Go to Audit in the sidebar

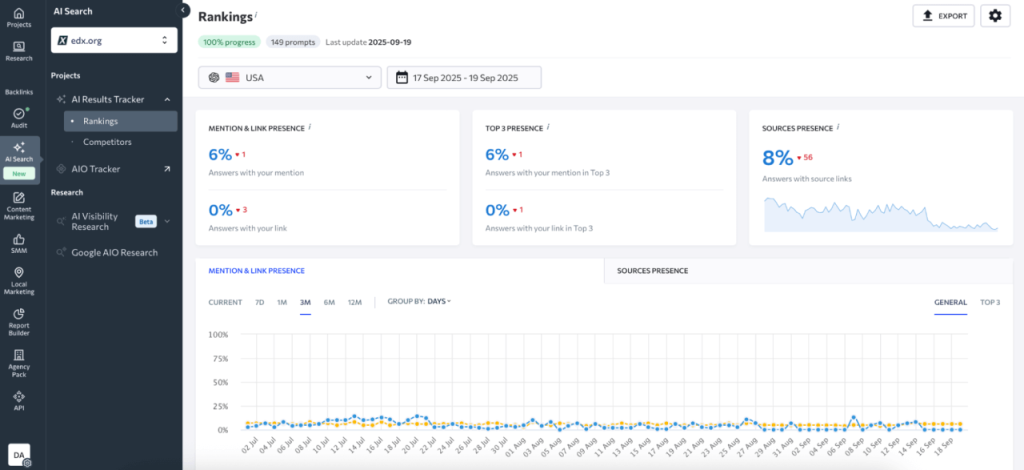coord(19,118)
